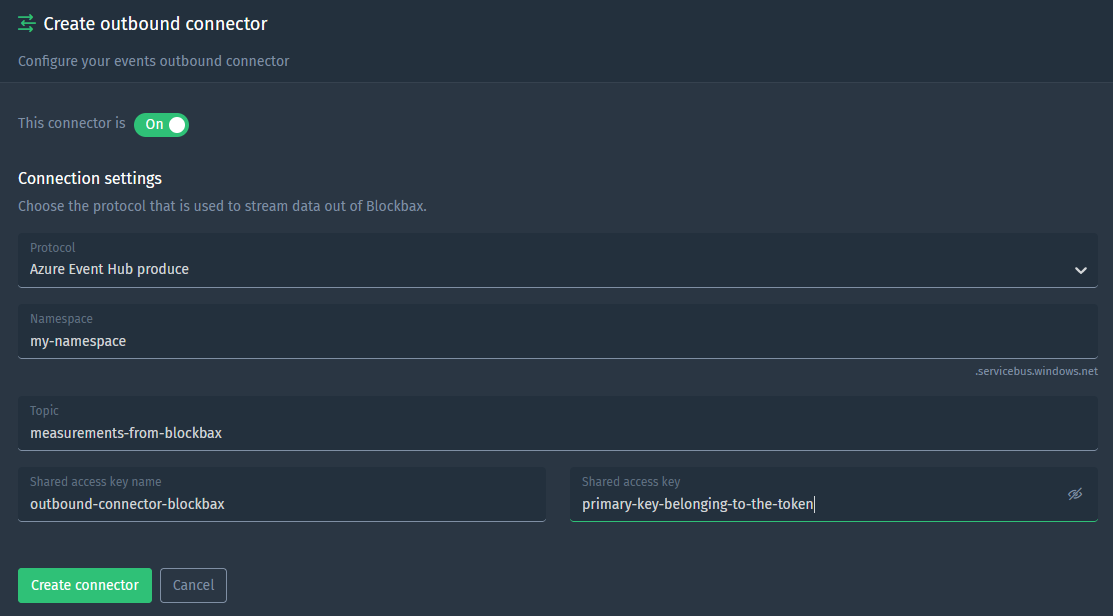The image size is (1113, 616).
Task: Click into the Topic input field
Action: pos(557,423)
